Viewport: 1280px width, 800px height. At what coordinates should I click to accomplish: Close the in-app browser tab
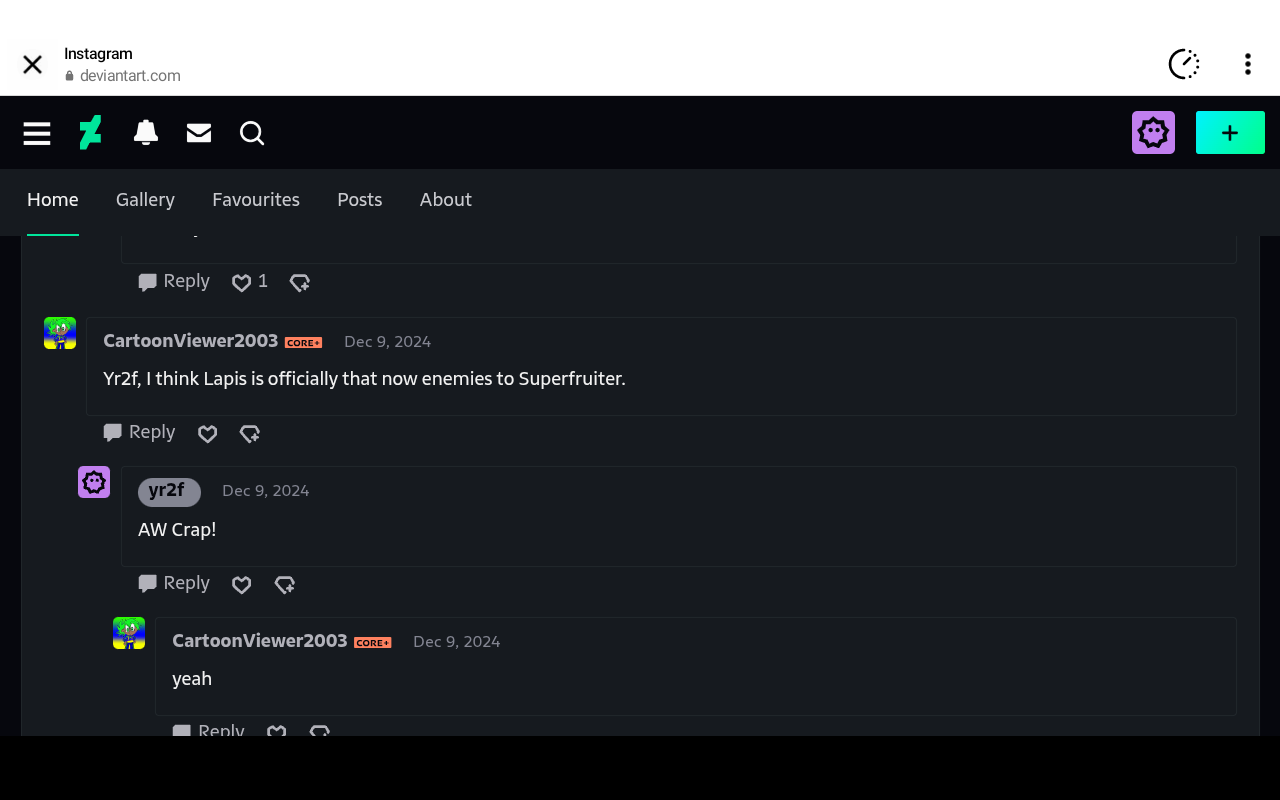32,64
